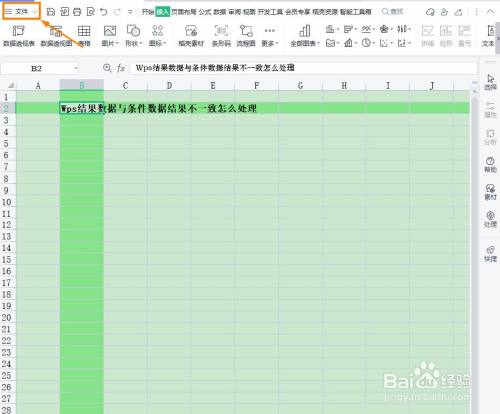Click the Save icon in quick access toolbar
This screenshot has width=500, height=414.
coord(51,12)
